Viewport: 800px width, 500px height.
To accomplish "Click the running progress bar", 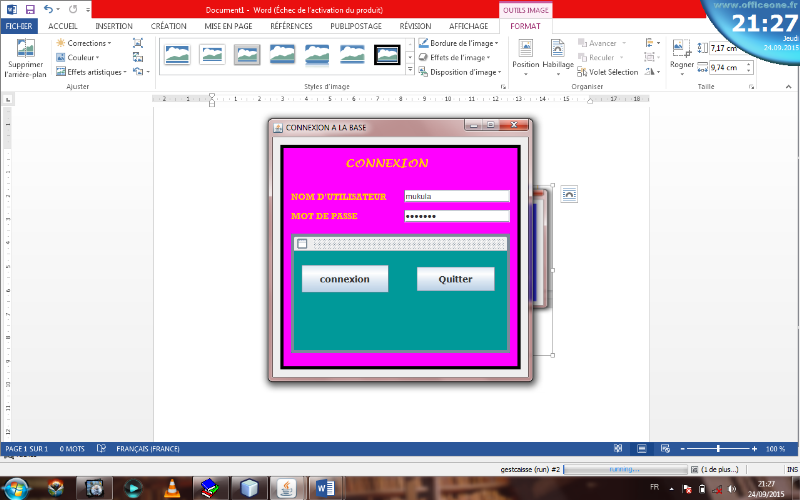I will tap(625, 469).
